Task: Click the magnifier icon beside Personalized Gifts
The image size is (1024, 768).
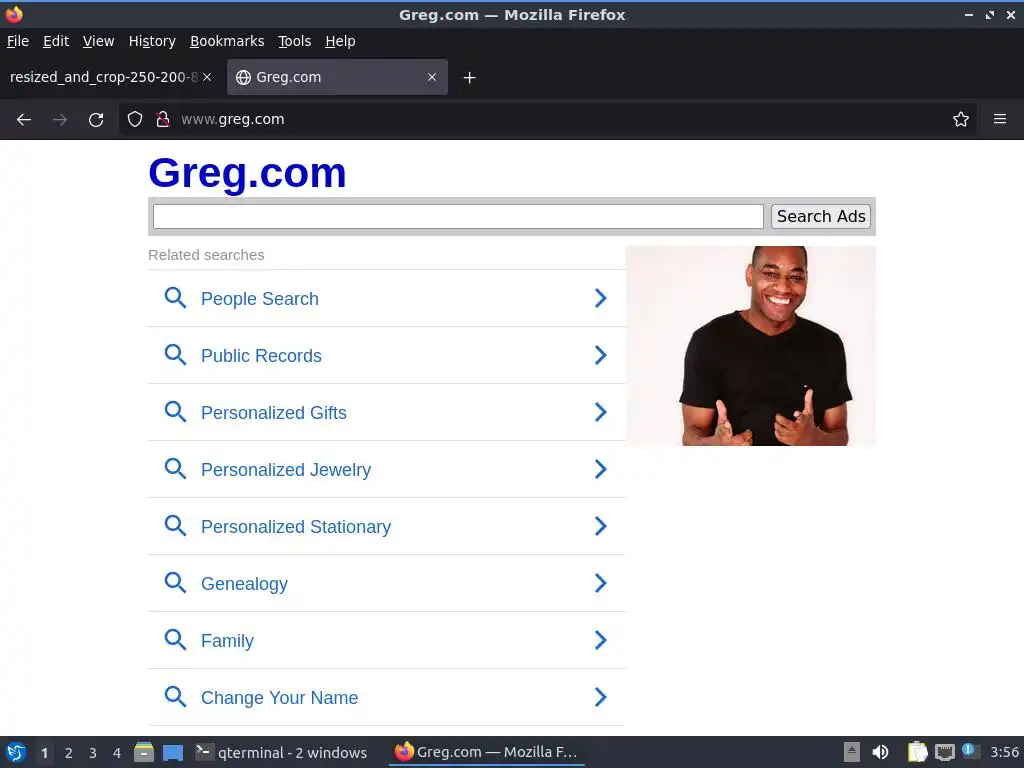Action: (x=175, y=412)
